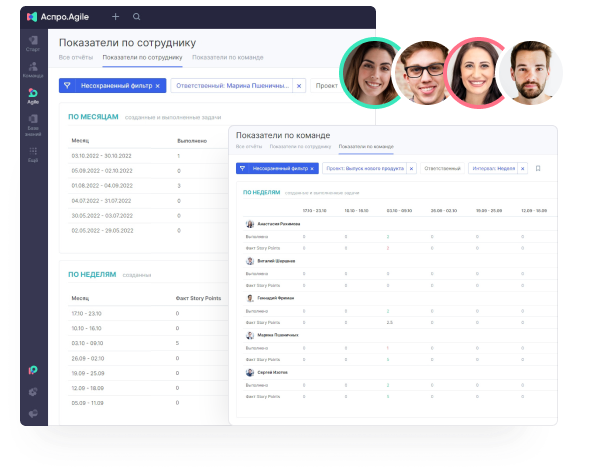
Task: Open the Проект filter dropdown
Action: click(x=326, y=86)
